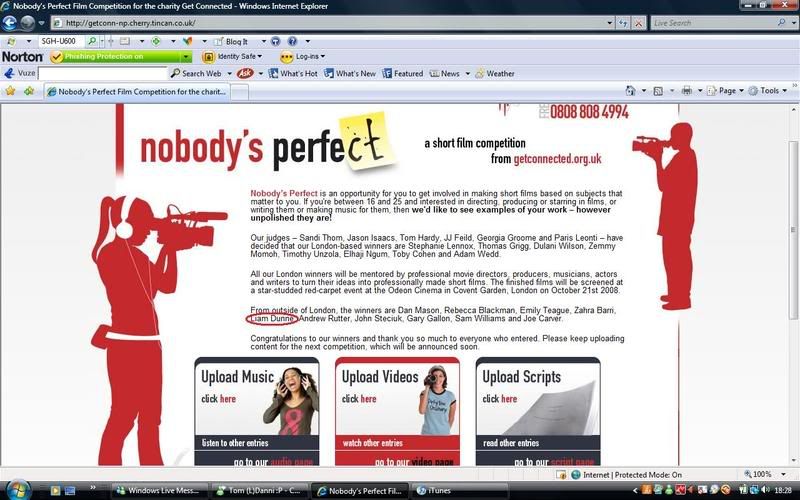Click the red Nobody's Perfect text link
800x500 pixels.
pos(284,193)
